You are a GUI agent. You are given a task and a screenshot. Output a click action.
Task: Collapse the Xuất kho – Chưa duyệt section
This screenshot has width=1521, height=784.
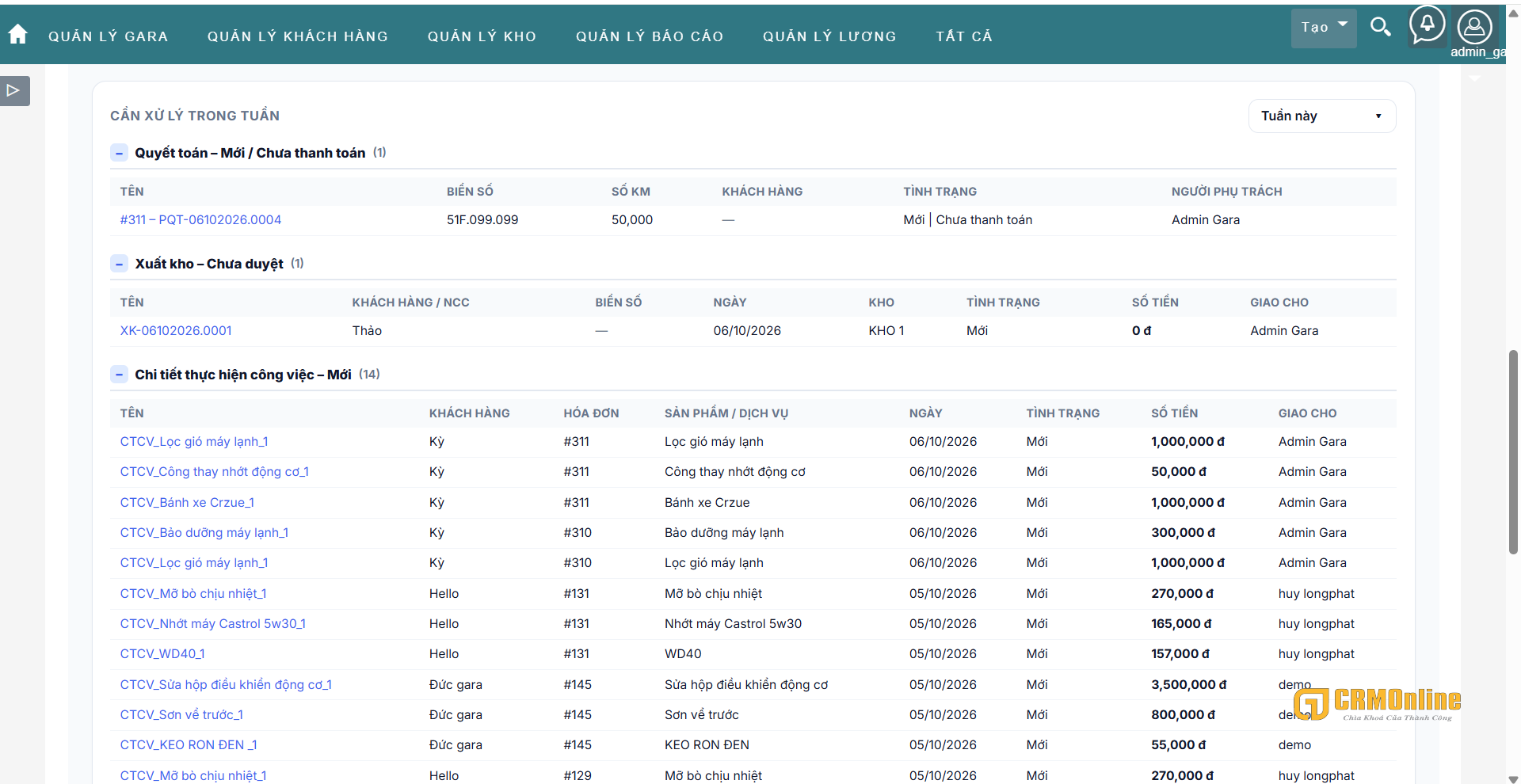[119, 264]
